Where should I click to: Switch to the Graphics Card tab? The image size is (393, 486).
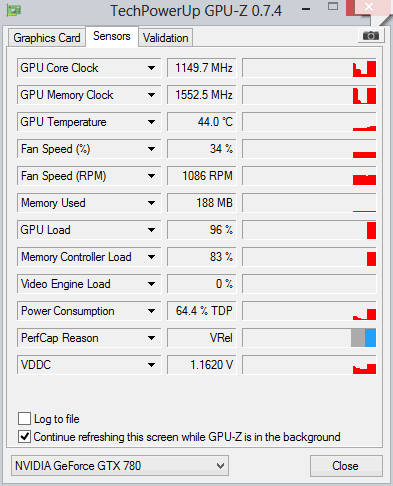click(x=47, y=38)
